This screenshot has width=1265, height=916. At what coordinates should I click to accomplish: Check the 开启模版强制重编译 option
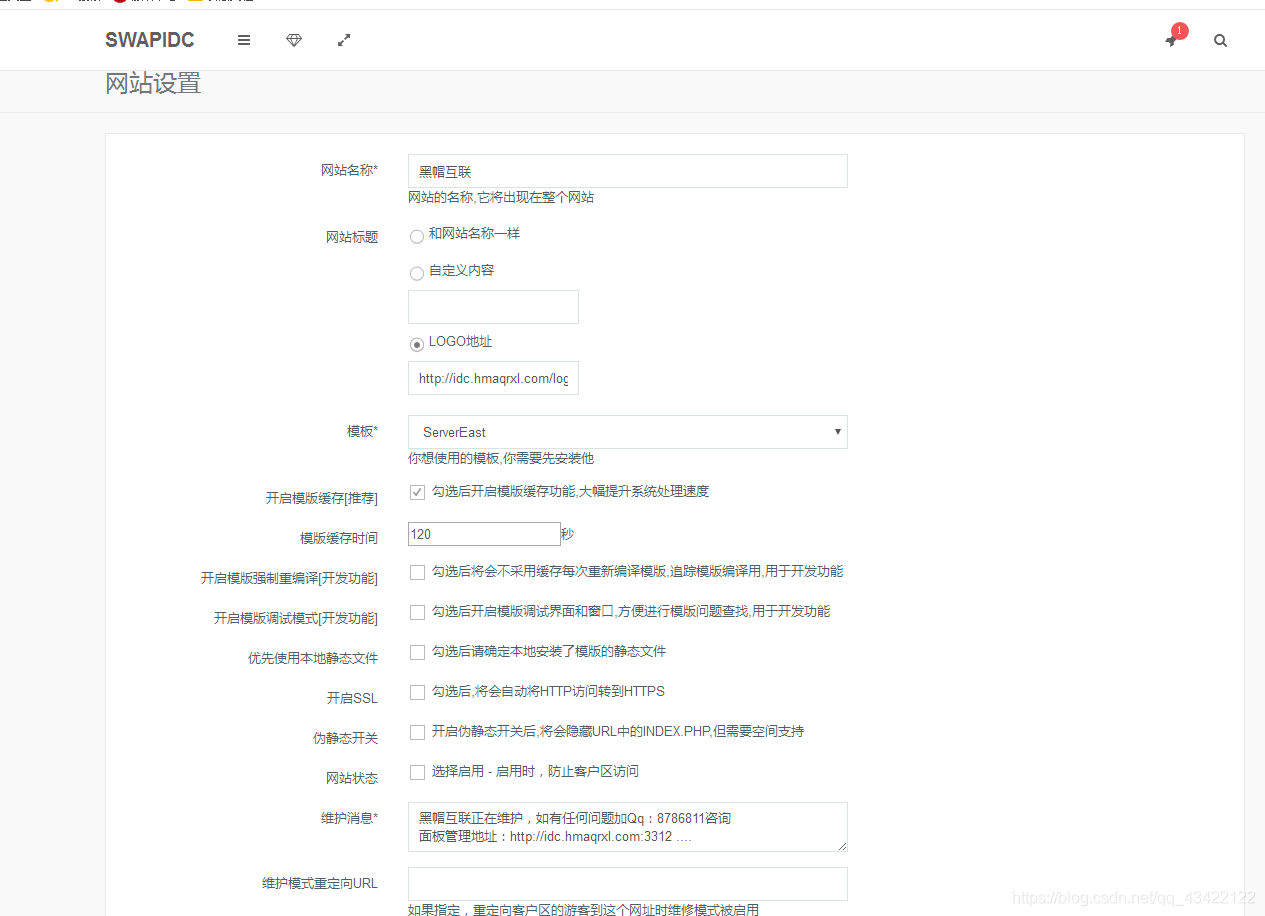tap(417, 572)
